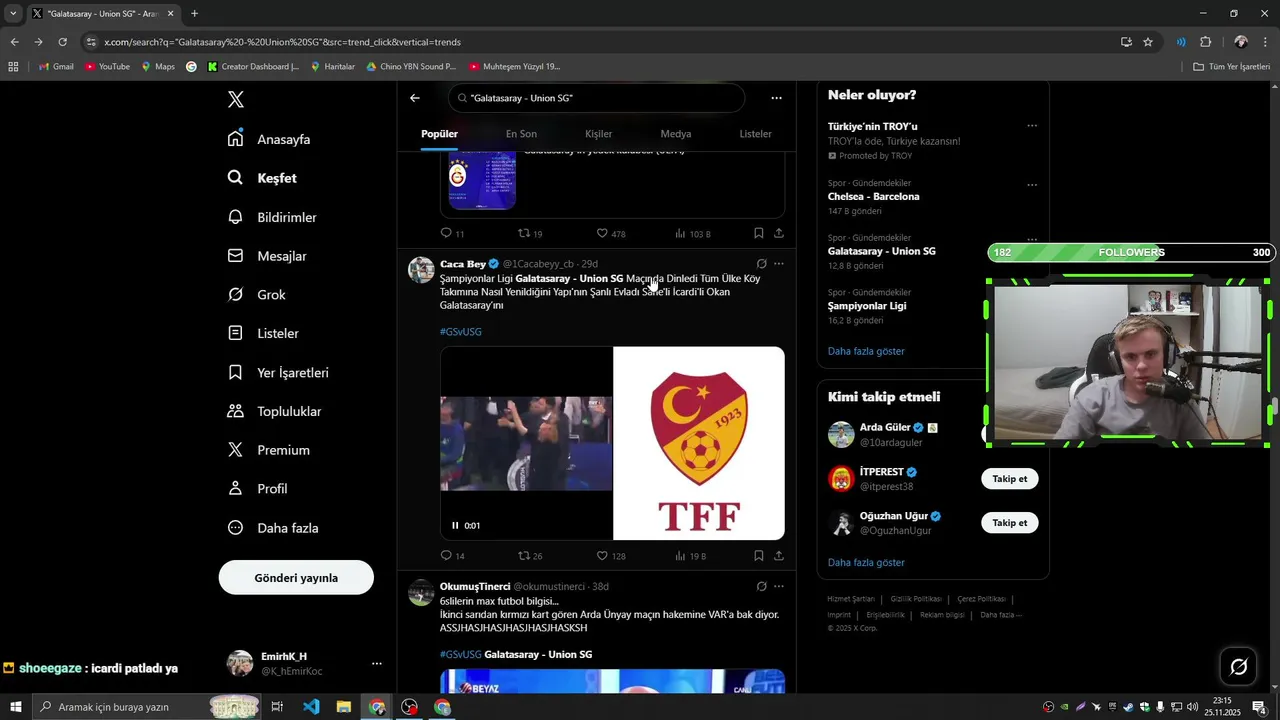Viewport: 1280px width, 720px height.
Task: Repost Caca Bey post with 26 reposts
Action: coord(530,556)
